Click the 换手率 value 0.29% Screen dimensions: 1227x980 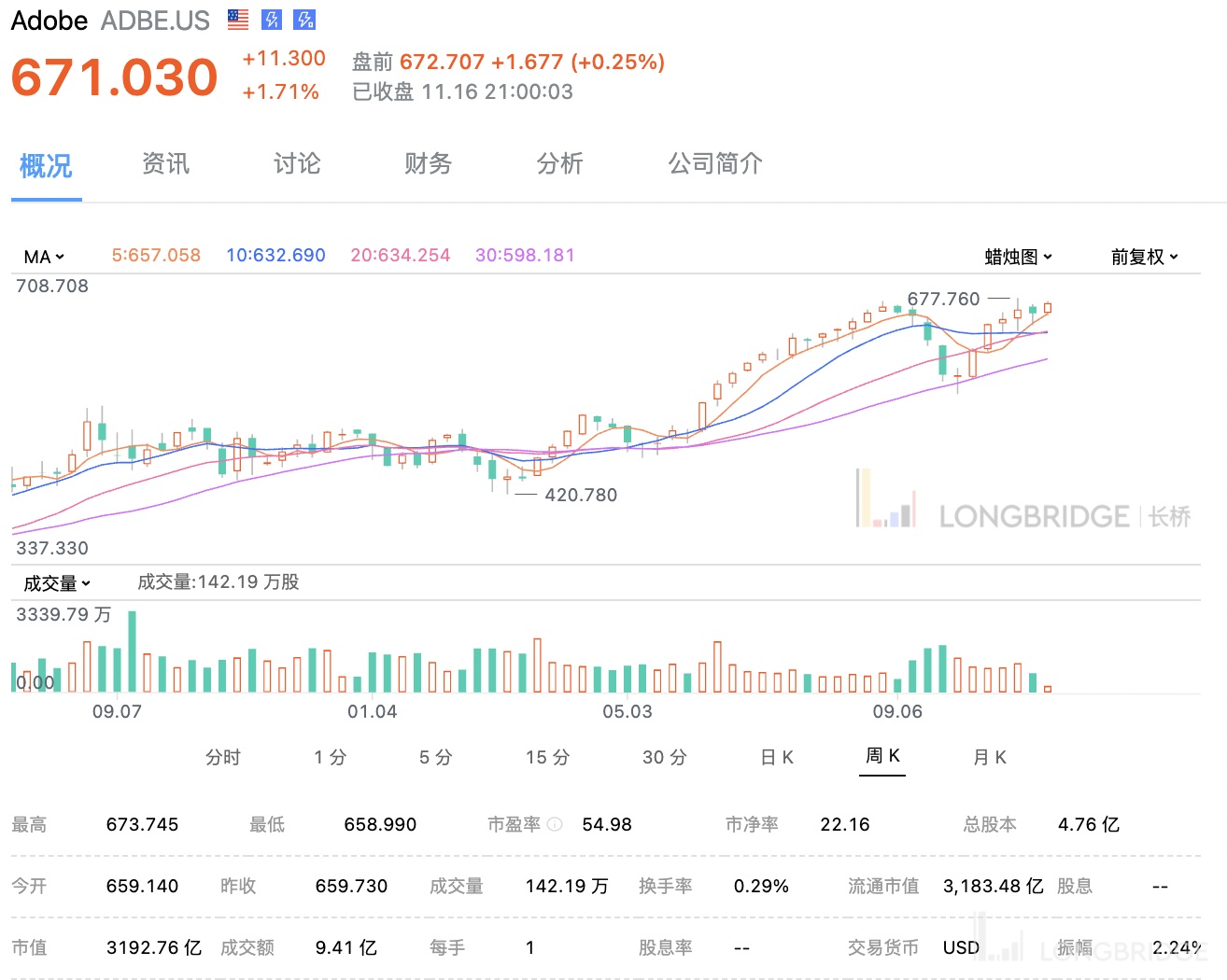761,886
